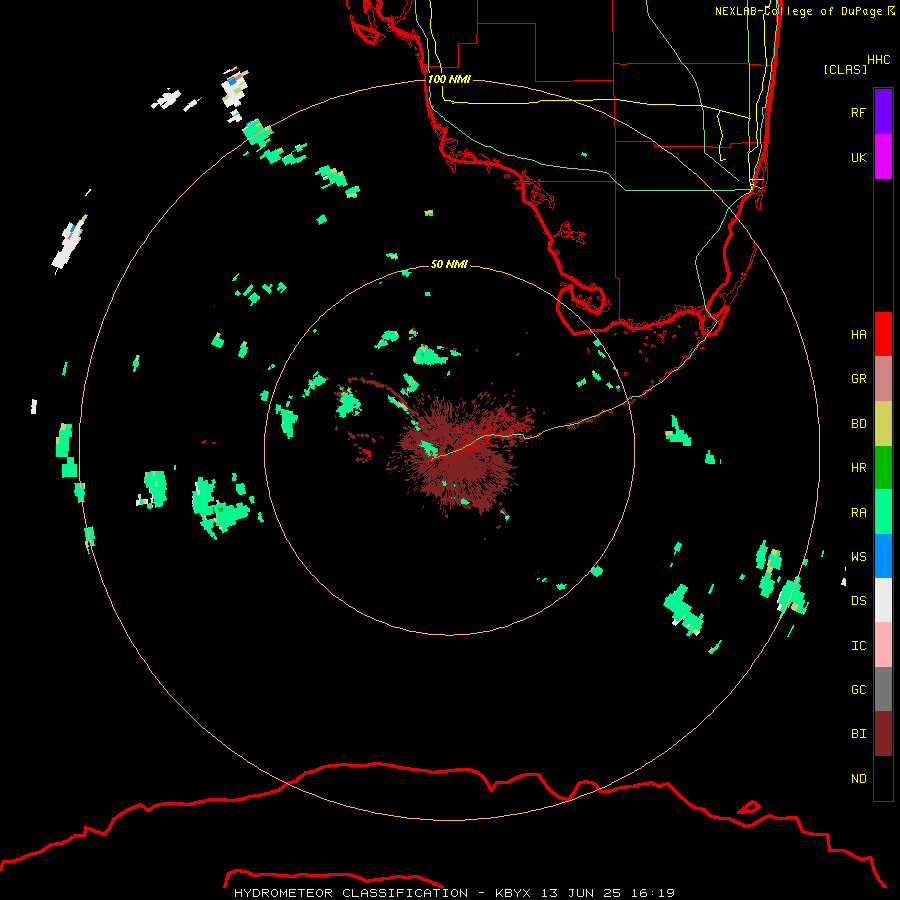Click the 'GC' legend label
Viewport: 900px width, 900px height.
[x=858, y=690]
